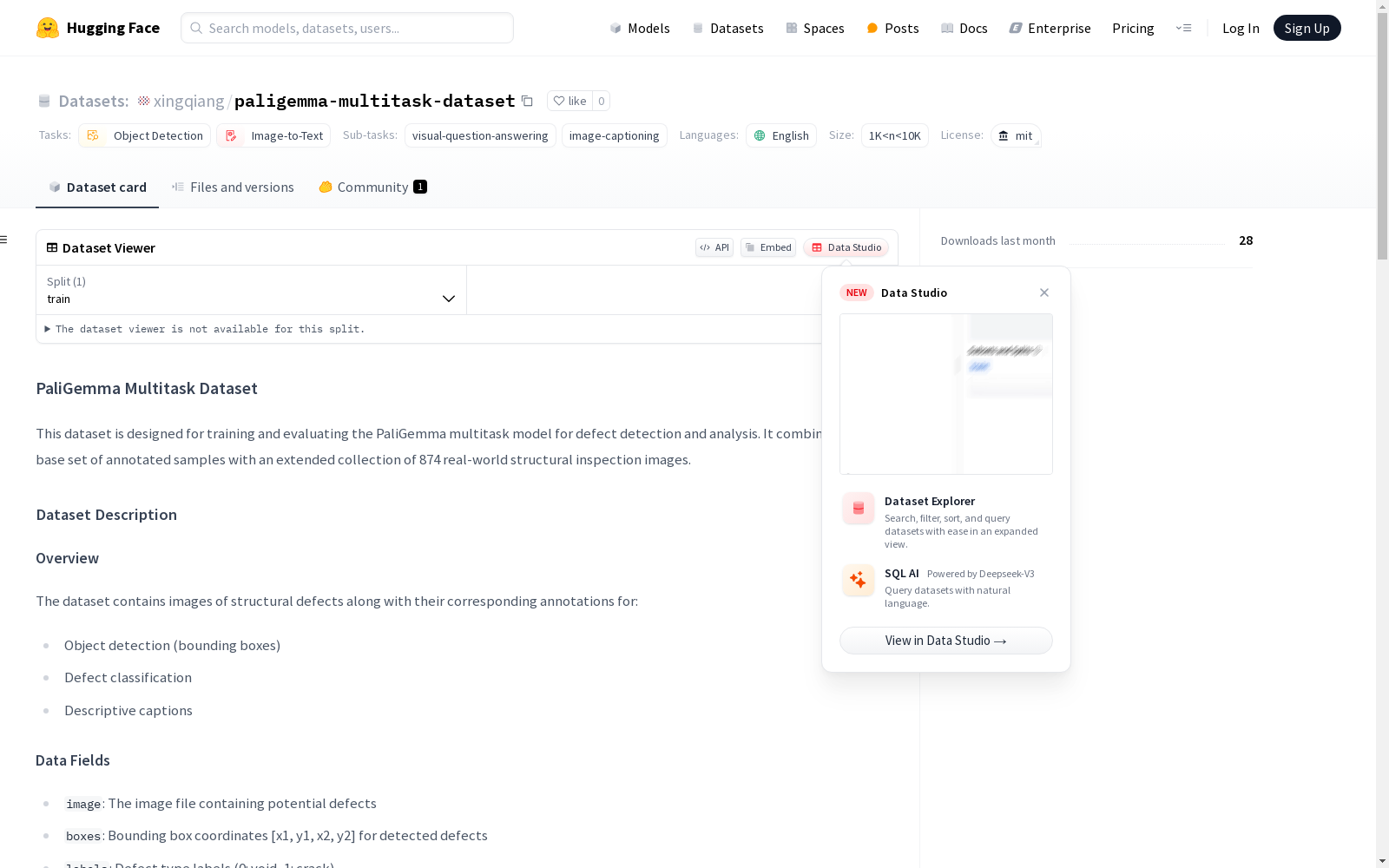Click the Overview heading
Image resolution: width=1389 pixels, height=868 pixels.
point(68,558)
